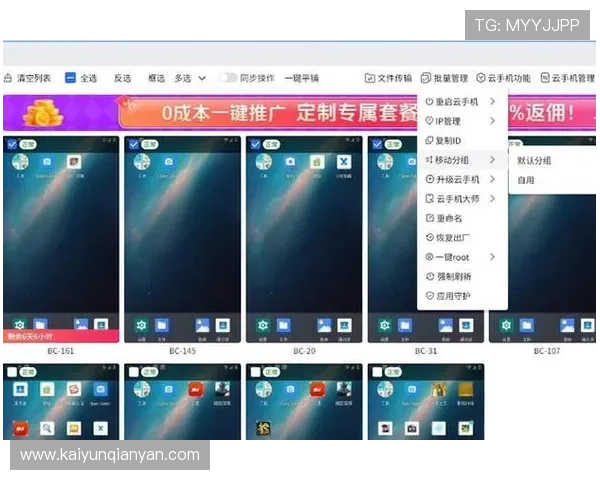The height and width of the screenshot is (480, 600).
Task: Click the 一键平铺 tile button
Action: (x=302, y=78)
